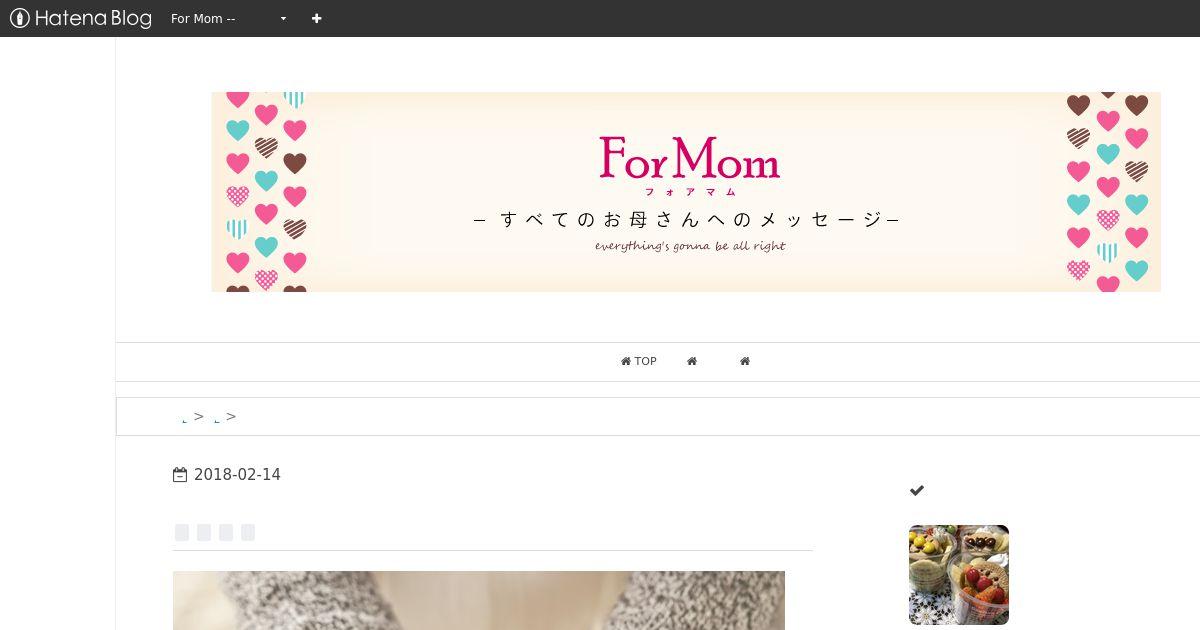Viewport: 1200px width, 630px height.
Task: Click the calendar icon beside the post date
Action: (x=180, y=475)
